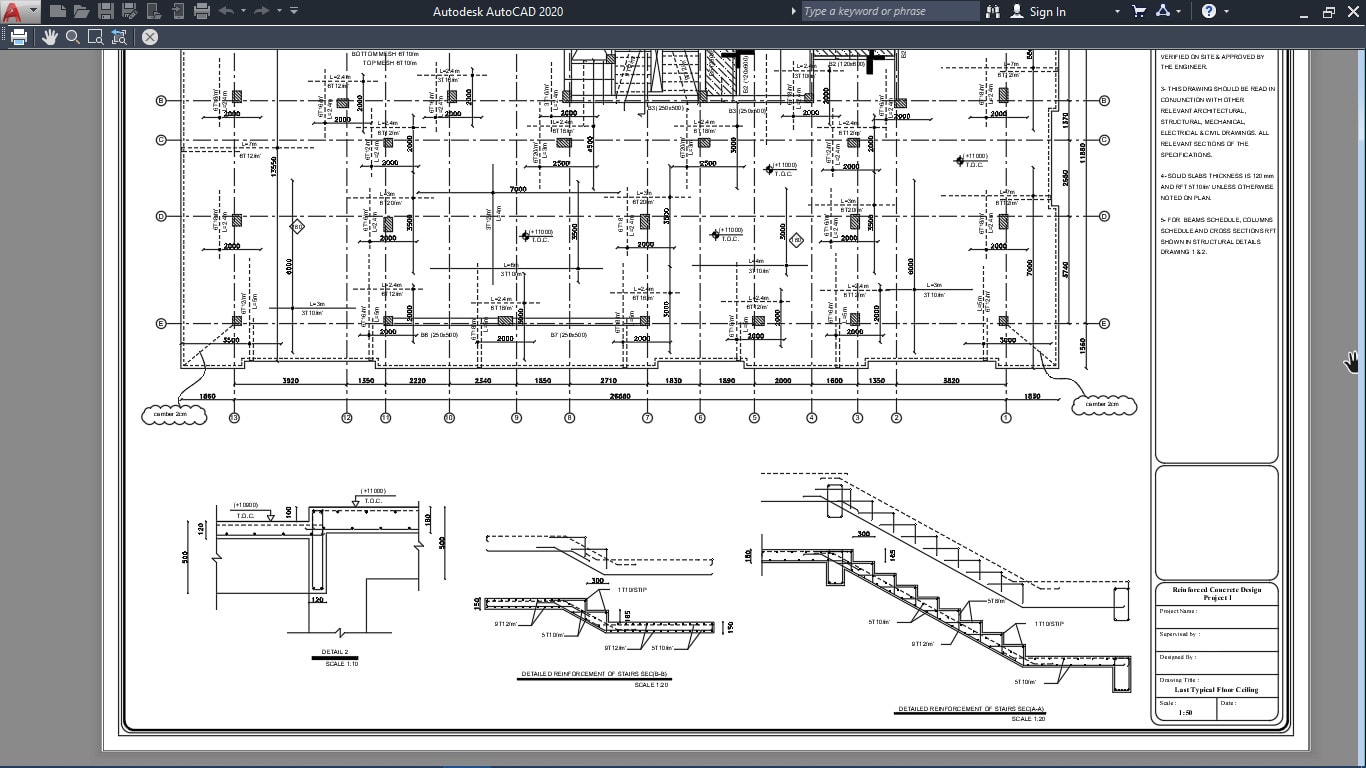This screenshot has height=768, width=1366.
Task: Save to Web & Mobile icon
Action: pyautogui.click(x=177, y=11)
